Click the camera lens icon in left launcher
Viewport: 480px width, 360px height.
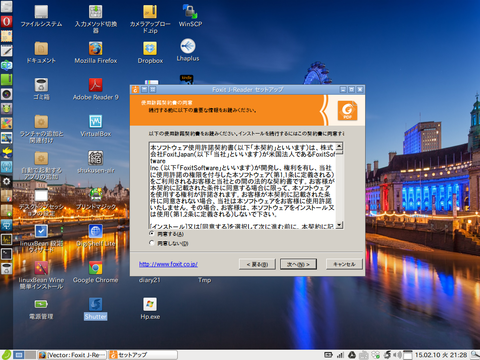(6, 94)
